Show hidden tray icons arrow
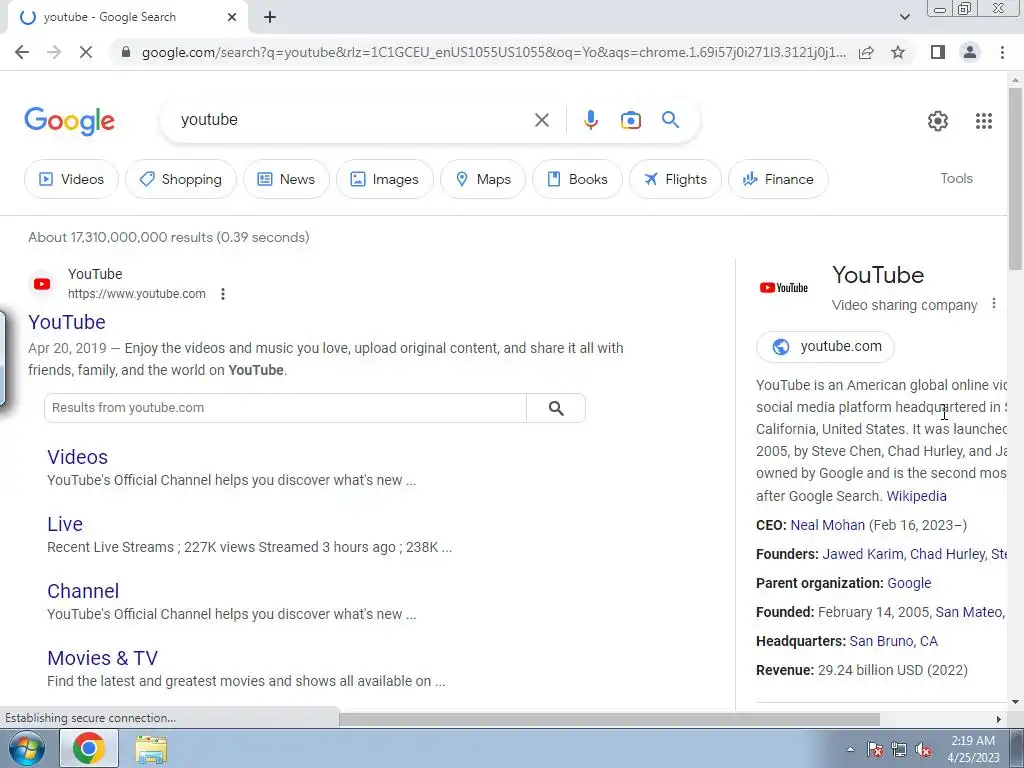 [x=850, y=750]
